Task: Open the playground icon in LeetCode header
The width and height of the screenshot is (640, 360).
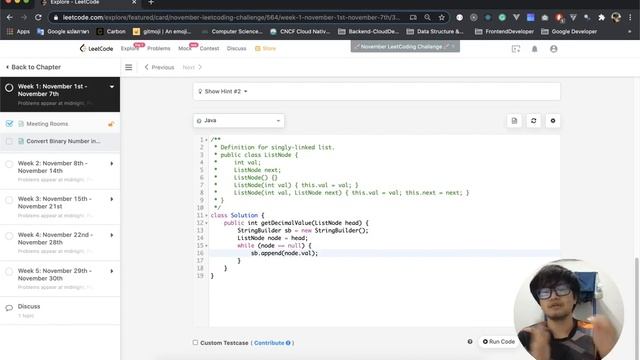Action: 516,49
